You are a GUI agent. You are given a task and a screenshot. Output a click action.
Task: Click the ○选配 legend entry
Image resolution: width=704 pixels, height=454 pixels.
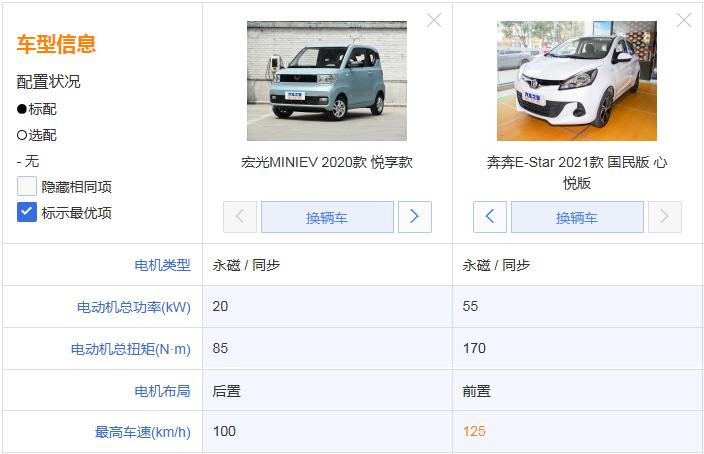(x=36, y=135)
